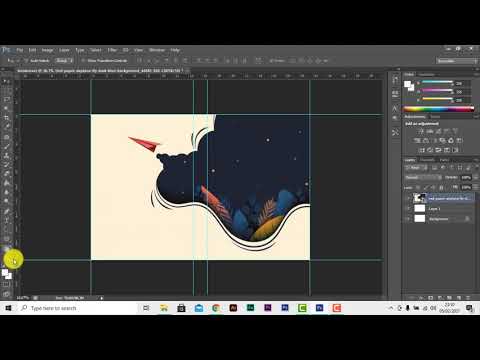Screen dimensions: 480x360
Task: Add a Hue/Saturation adjustment layer
Action: pos(417,141)
